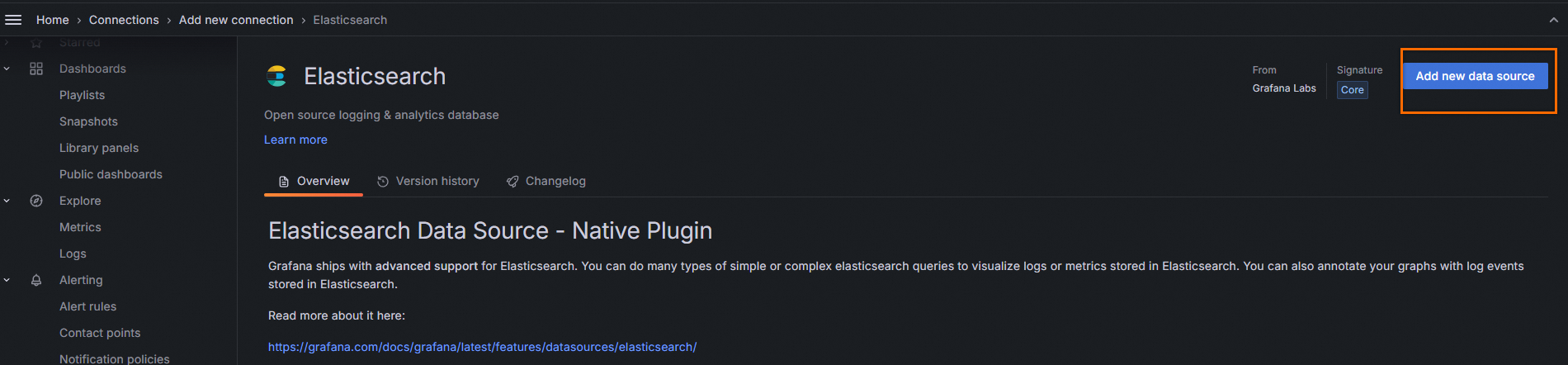
Task: Open the hamburger navigation menu
Action: (x=13, y=20)
